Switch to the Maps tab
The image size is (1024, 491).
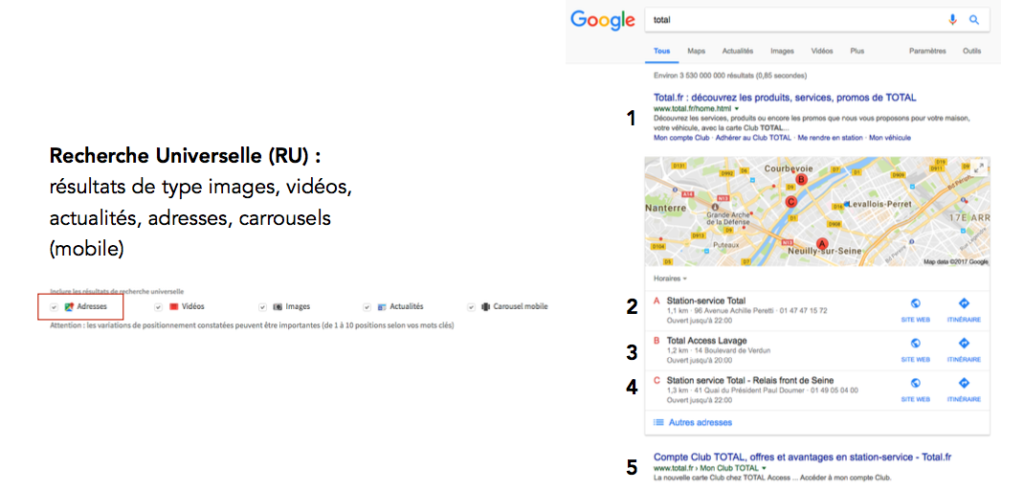[696, 51]
